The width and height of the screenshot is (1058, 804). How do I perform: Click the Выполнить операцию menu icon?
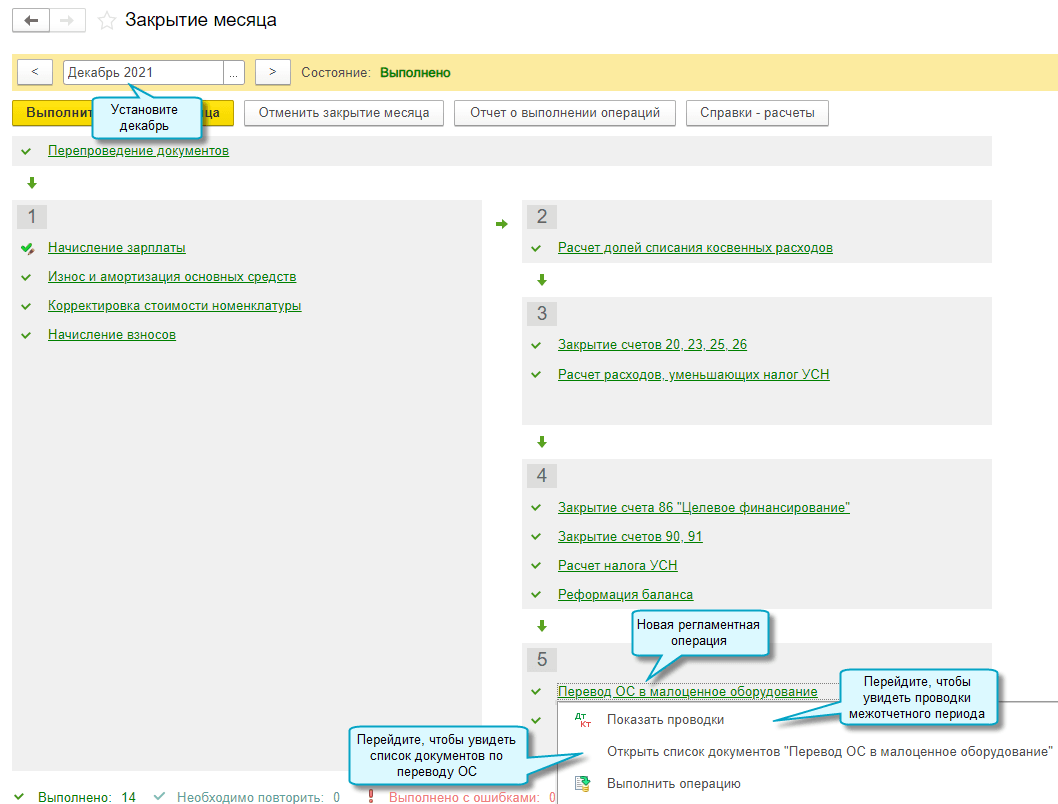pos(584,784)
